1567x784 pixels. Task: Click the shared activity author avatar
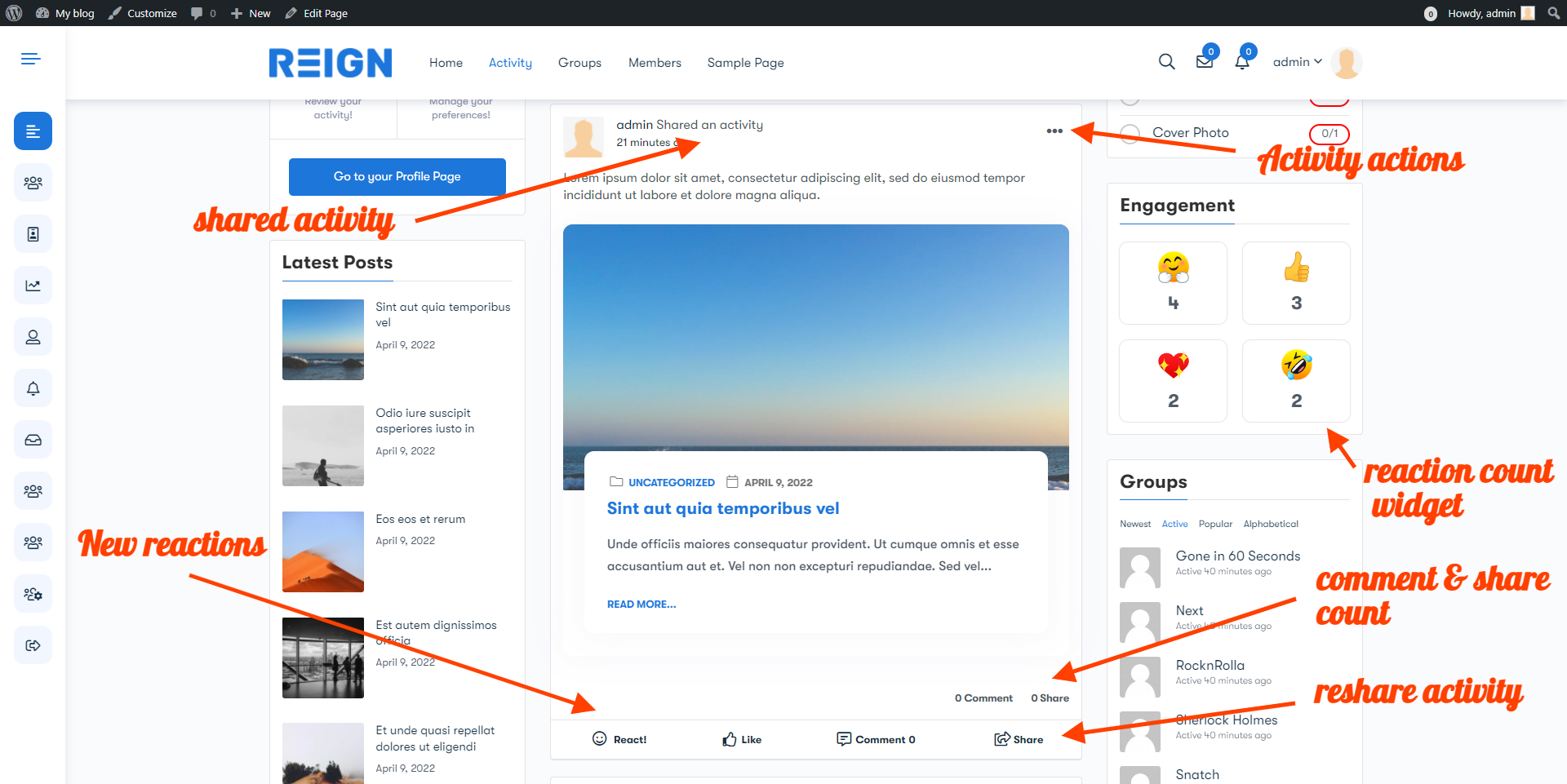pyautogui.click(x=584, y=136)
